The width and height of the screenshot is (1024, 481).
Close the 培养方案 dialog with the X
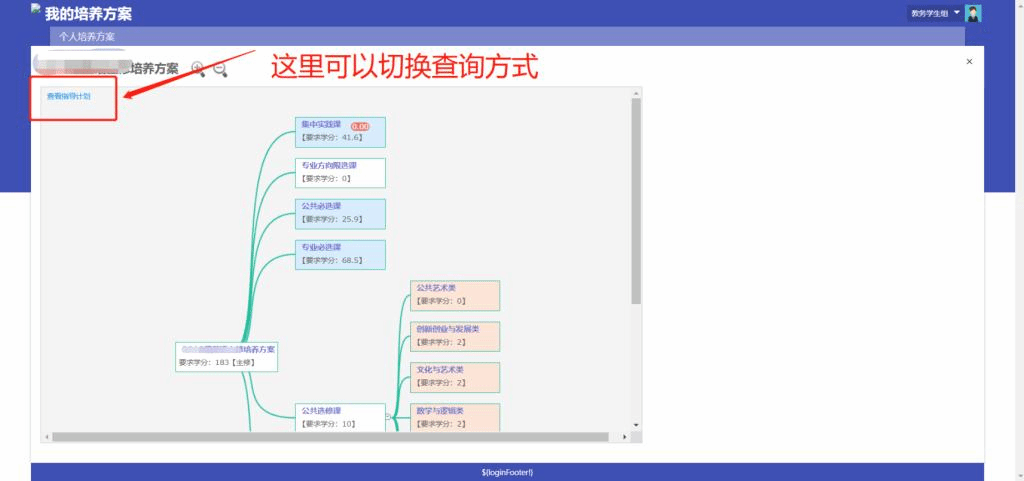point(969,61)
